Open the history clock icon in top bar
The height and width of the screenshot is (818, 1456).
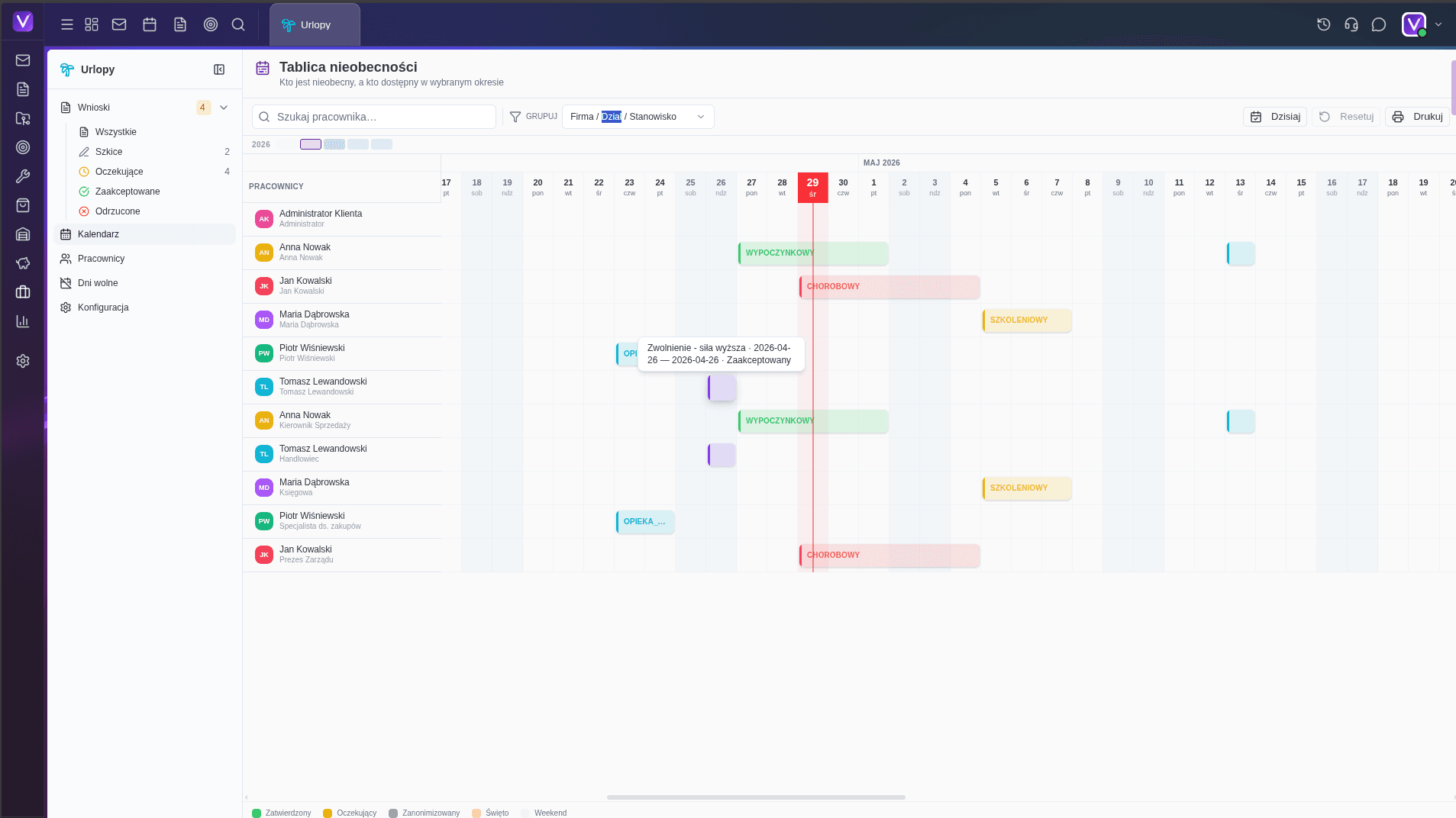pos(1323,24)
